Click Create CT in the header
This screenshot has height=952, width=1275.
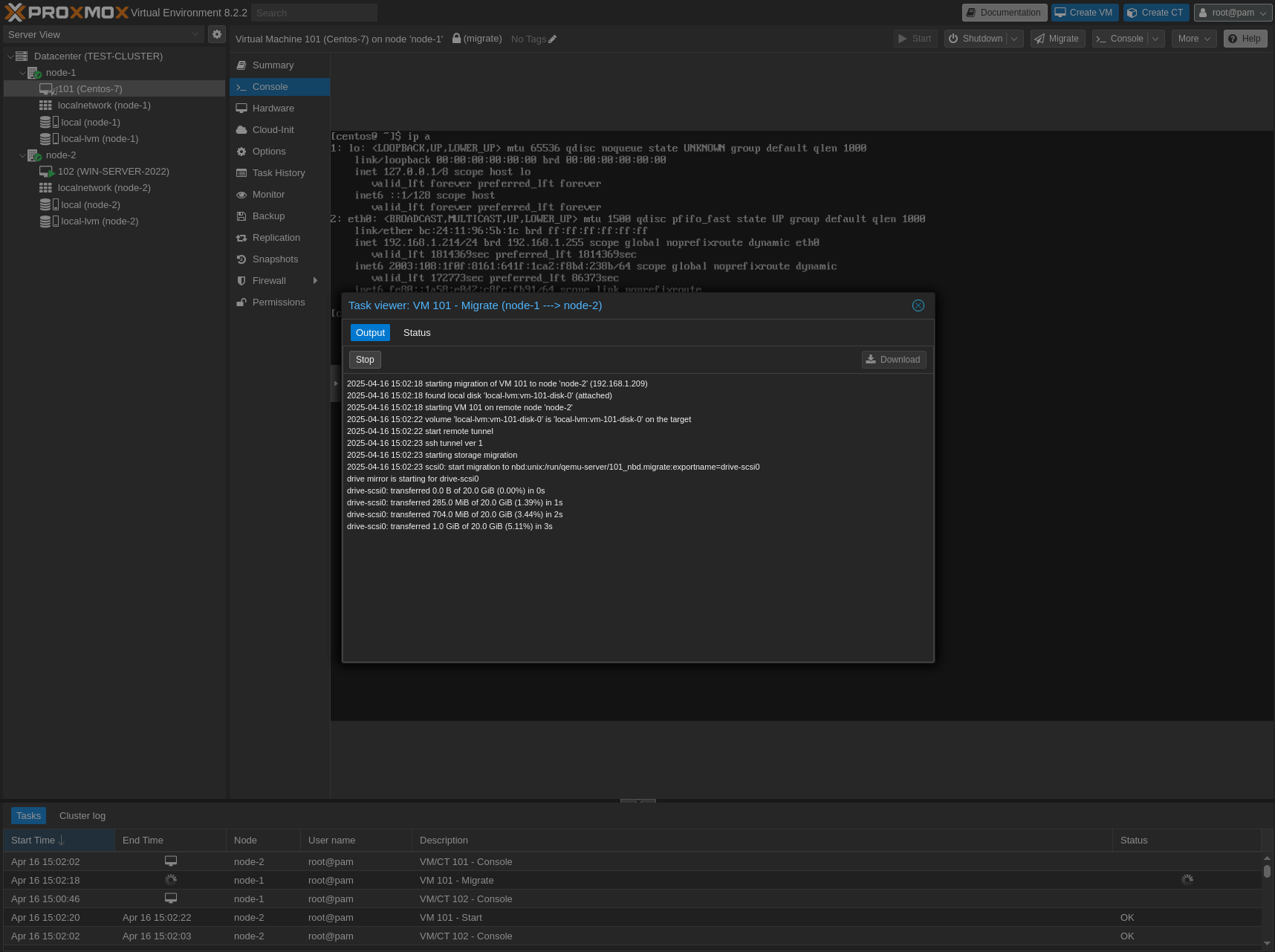pyautogui.click(x=1155, y=13)
